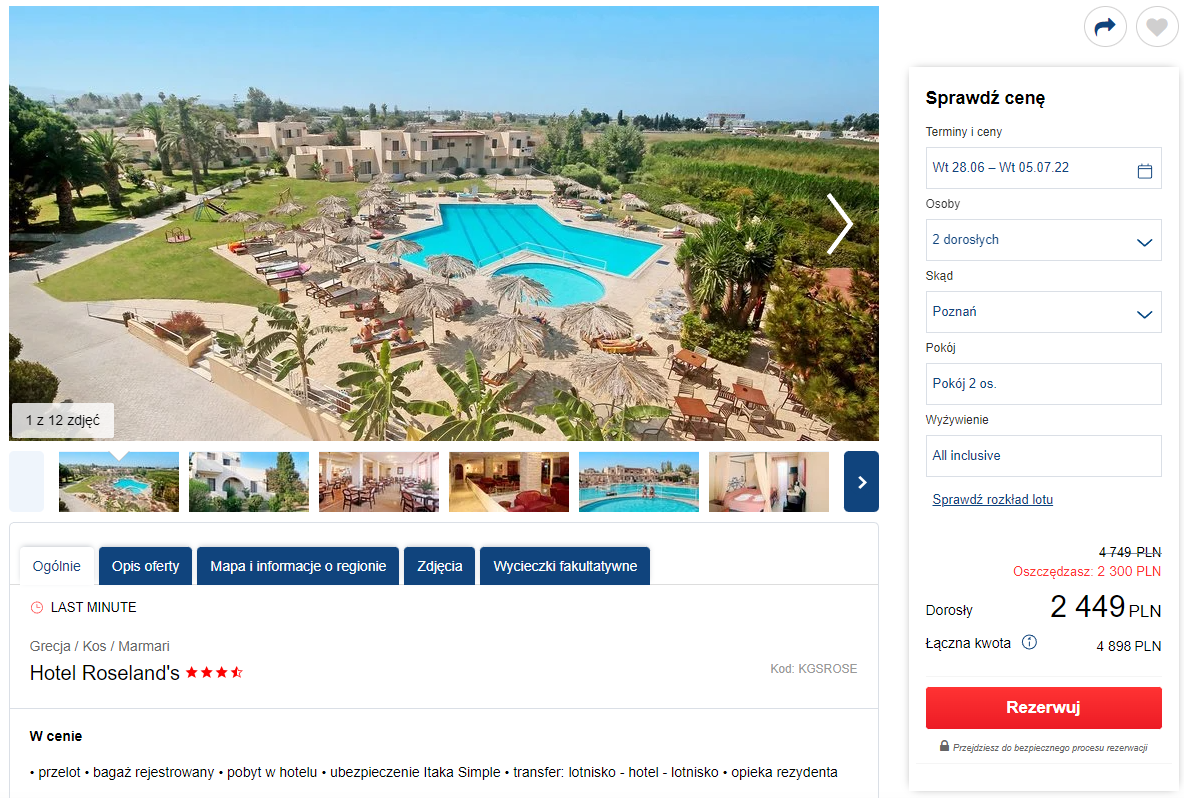This screenshot has height=798, width=1184.
Task: Click info icon beside Łączna kwota
Action: coord(1029,642)
